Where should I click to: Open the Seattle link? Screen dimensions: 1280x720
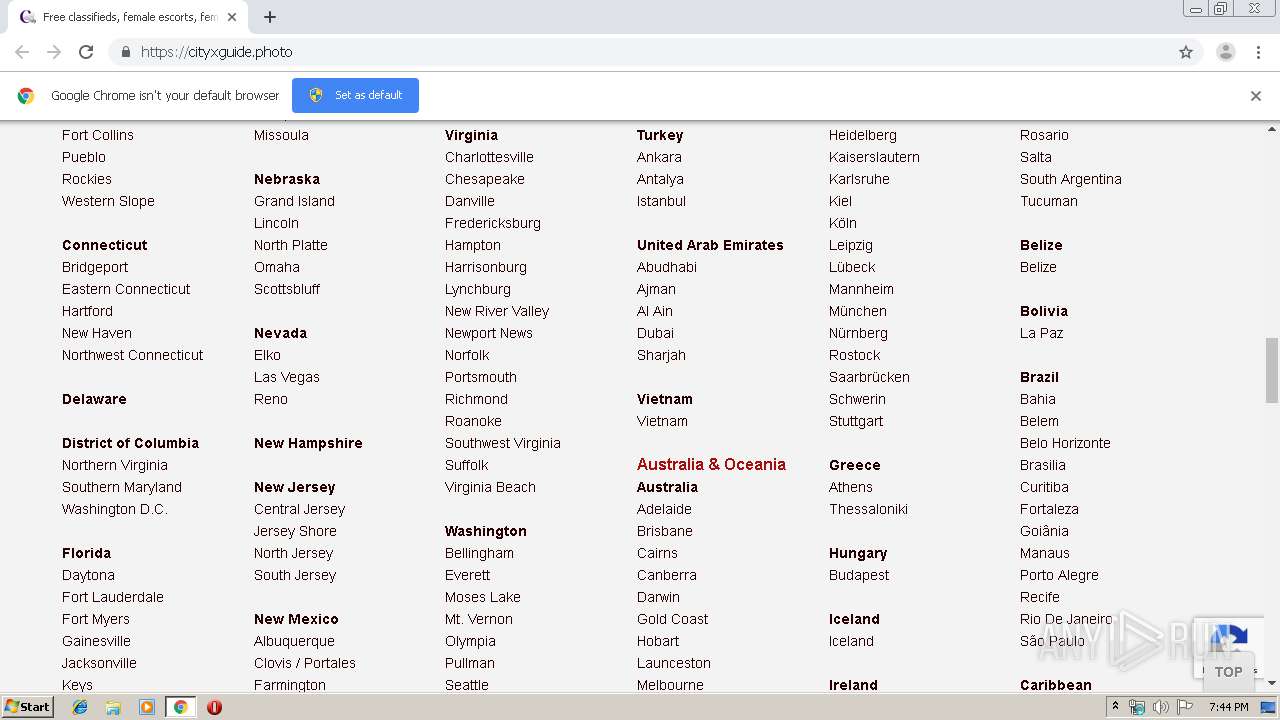(x=467, y=685)
